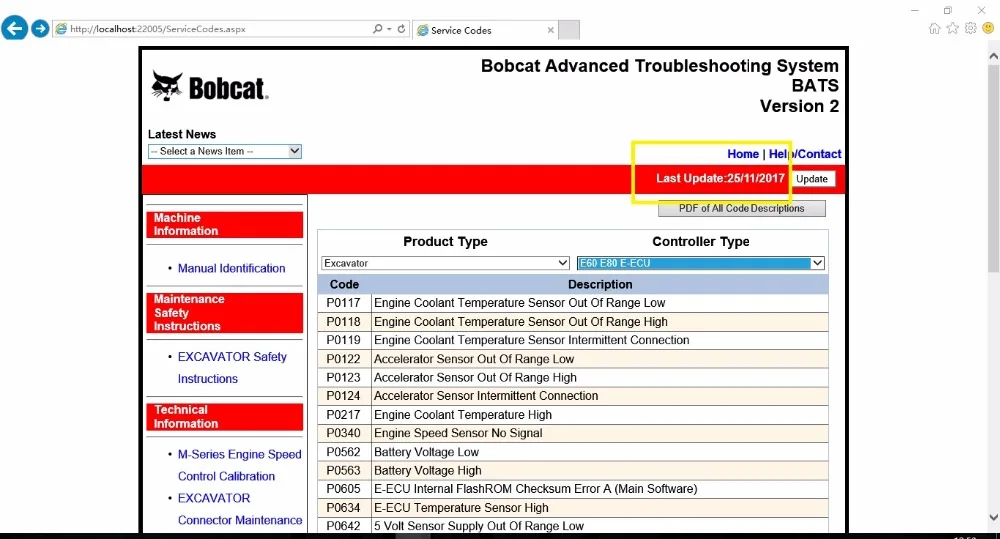Close the Service Codes tab

click(x=550, y=30)
